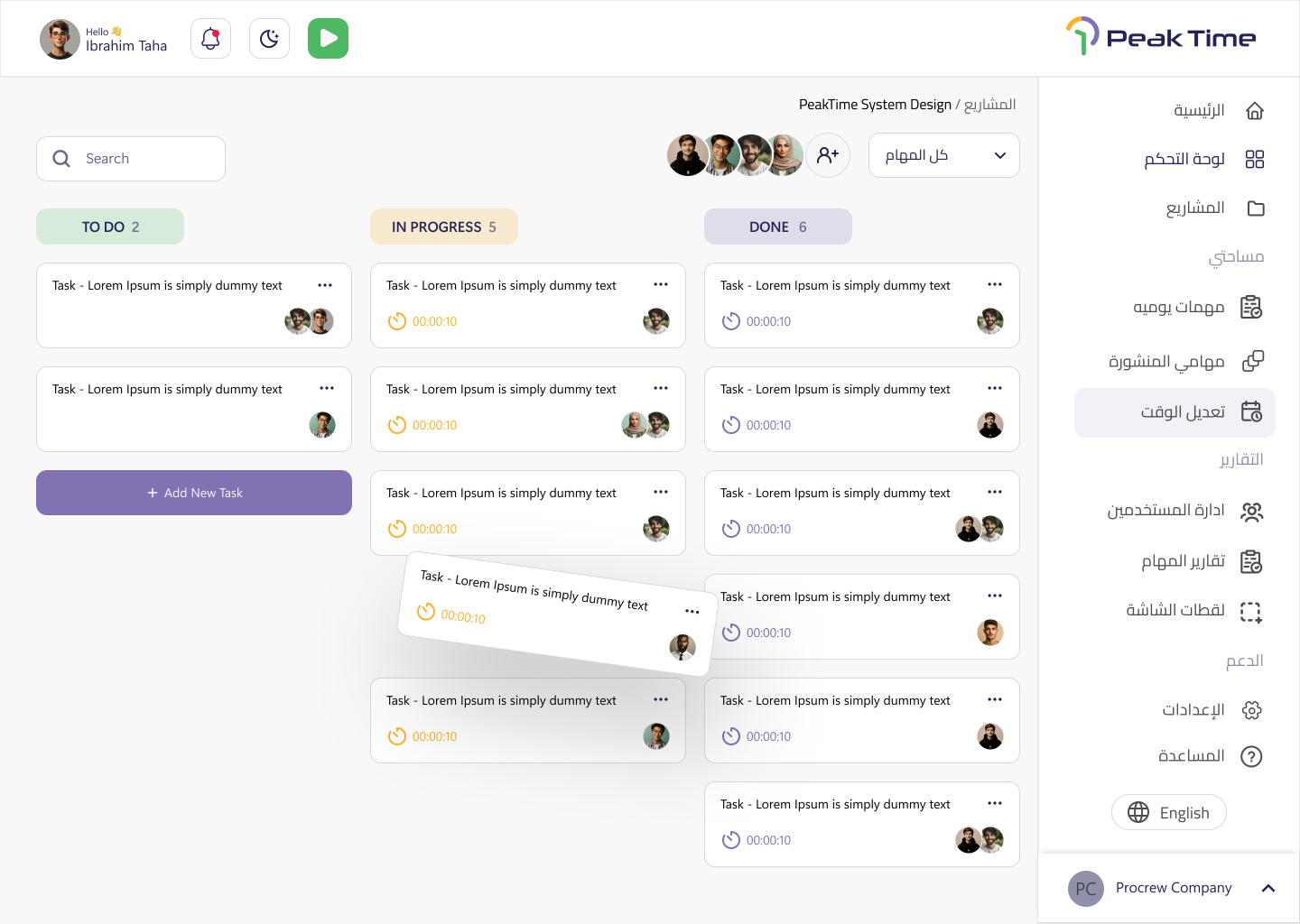The width and height of the screenshot is (1300, 924).
Task: Expand the Procrew Company chevron
Action: point(1267,888)
